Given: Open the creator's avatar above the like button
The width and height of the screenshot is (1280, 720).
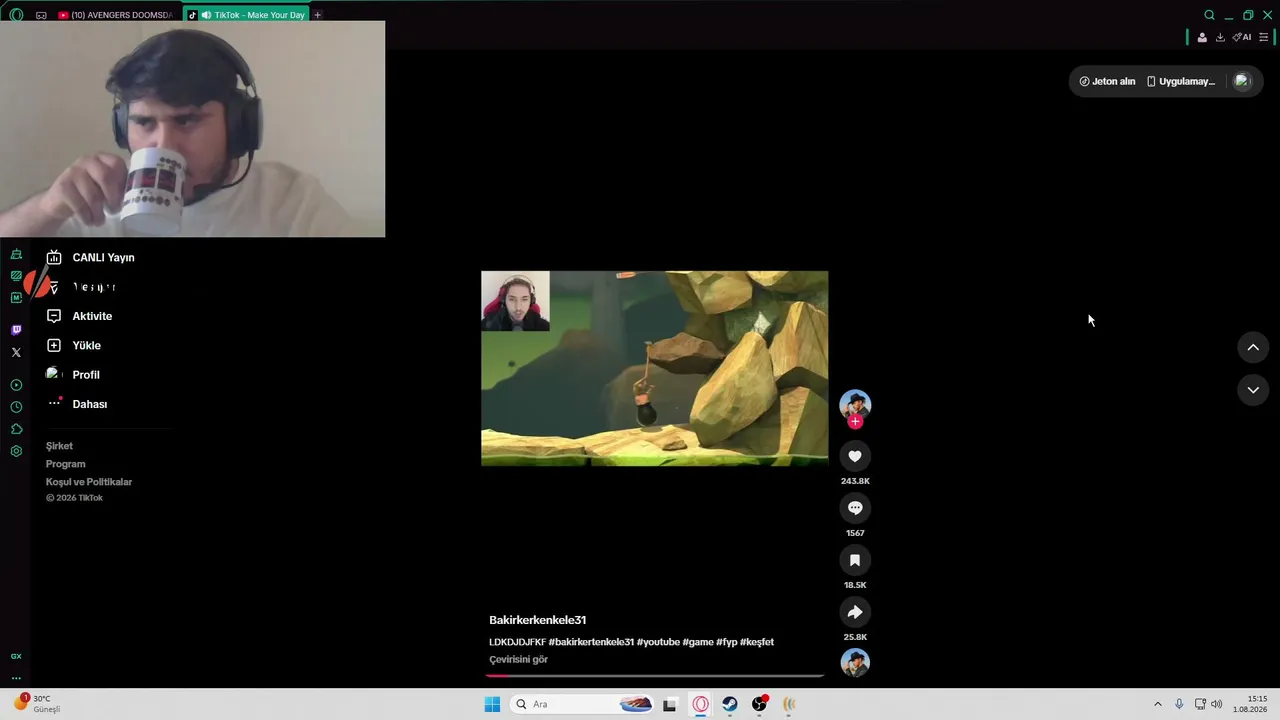Looking at the screenshot, I should pos(855,404).
